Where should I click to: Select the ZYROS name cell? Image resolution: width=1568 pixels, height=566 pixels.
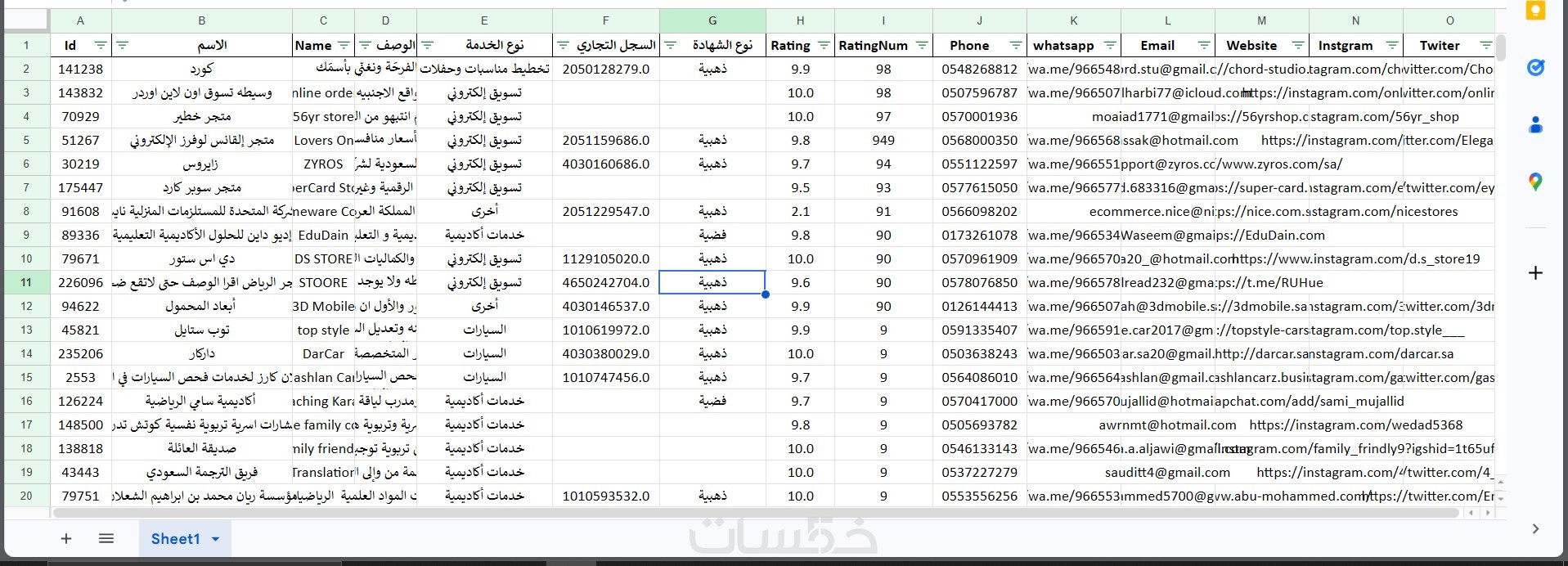coord(323,164)
